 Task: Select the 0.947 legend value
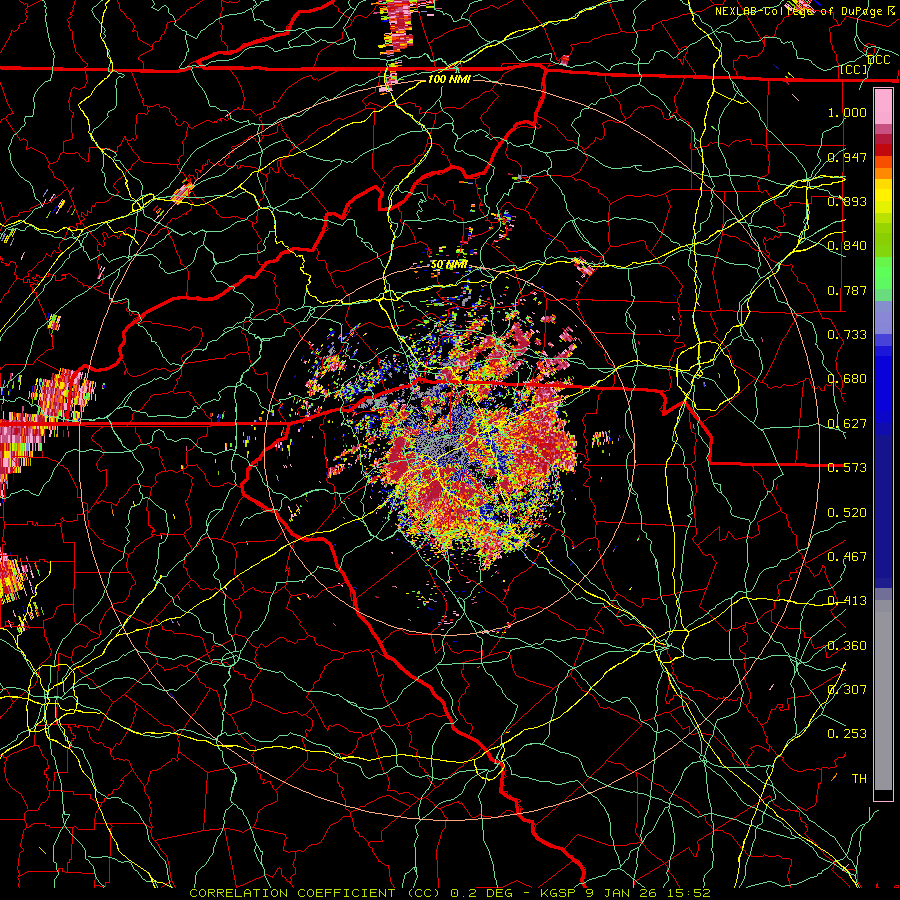coord(847,157)
